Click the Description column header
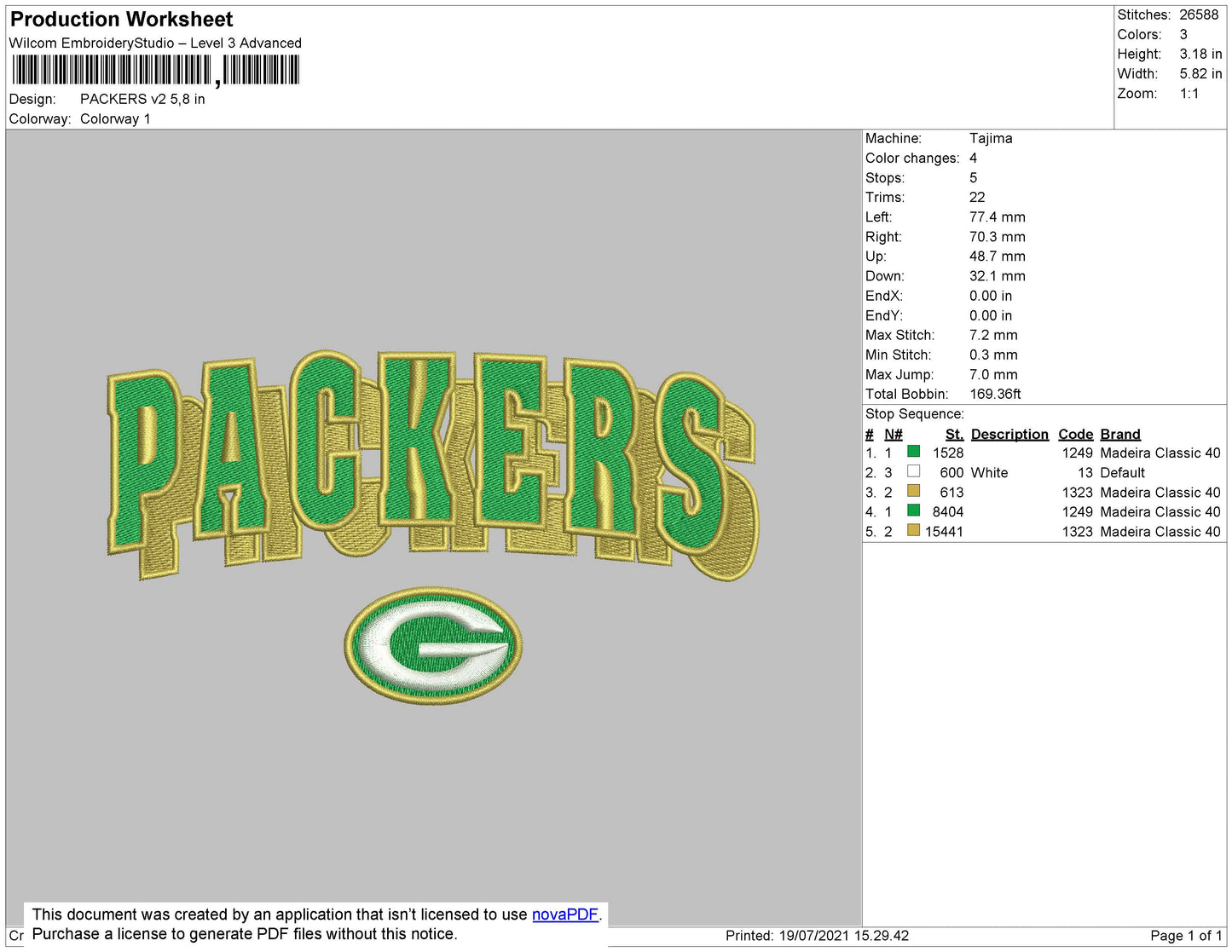 [x=1009, y=434]
